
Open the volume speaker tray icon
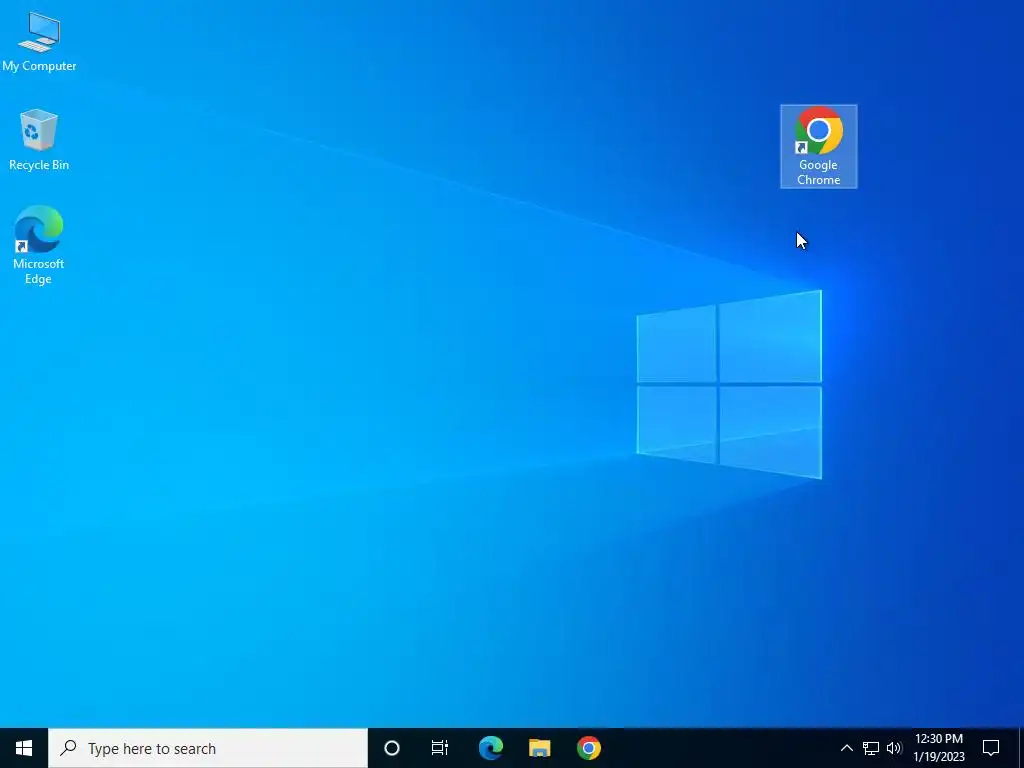tap(894, 748)
